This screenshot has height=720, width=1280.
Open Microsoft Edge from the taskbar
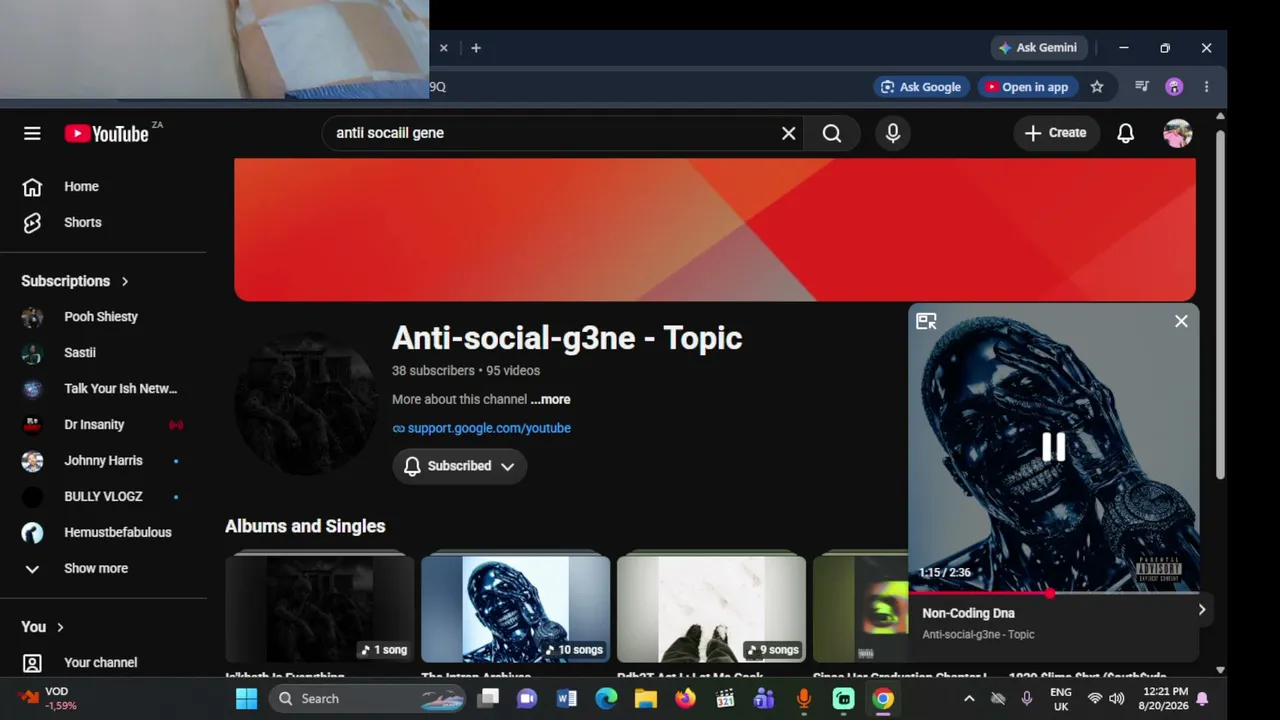coord(606,699)
